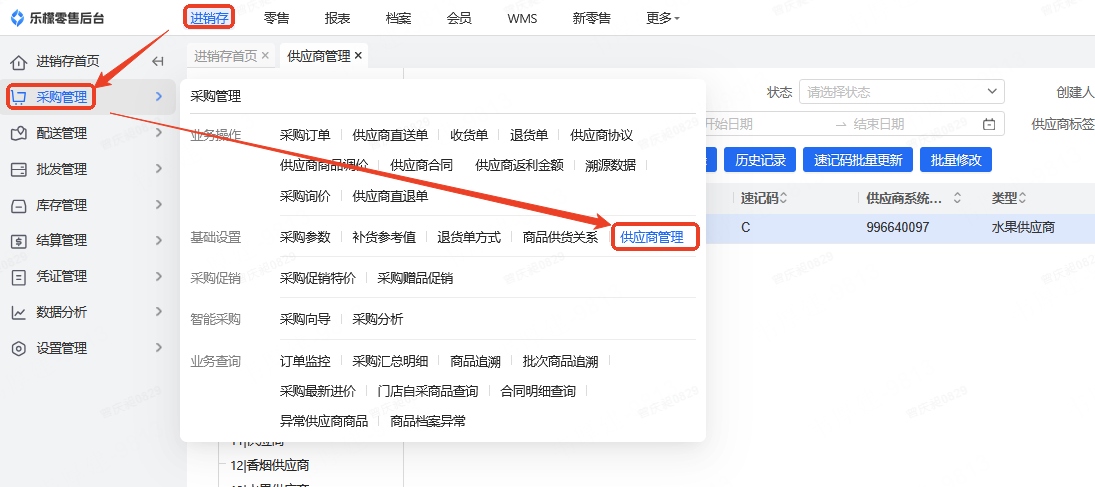This screenshot has height=487, width=1095.
Task: Open 订单监控 link
Action: pyautogui.click(x=305, y=361)
